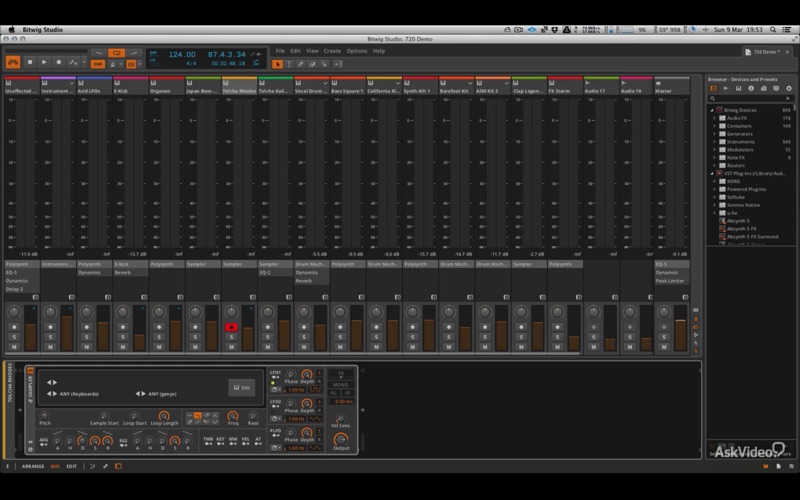Click the Sampler device gear icon
This screenshot has width=800, height=500.
(30, 449)
